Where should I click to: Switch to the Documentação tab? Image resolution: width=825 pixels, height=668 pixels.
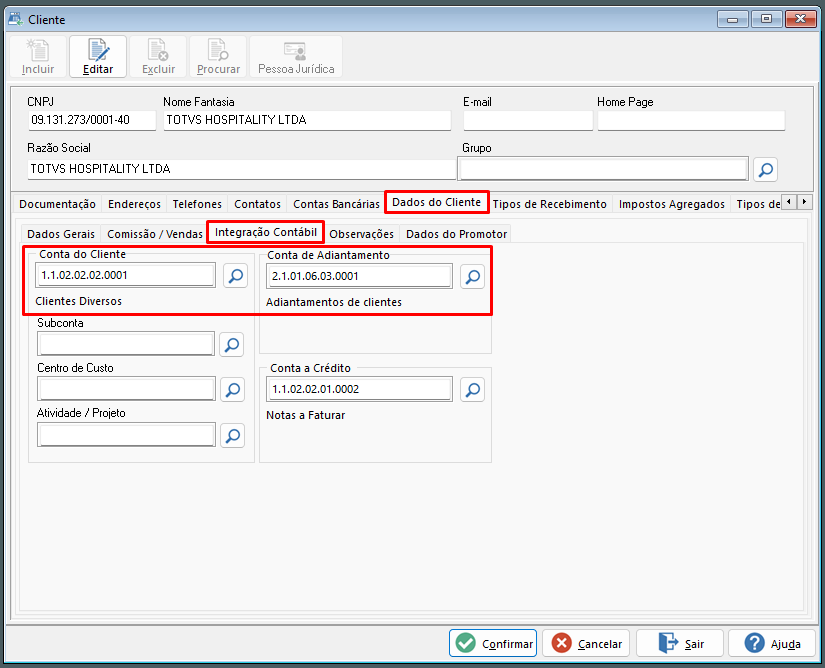coord(57,204)
